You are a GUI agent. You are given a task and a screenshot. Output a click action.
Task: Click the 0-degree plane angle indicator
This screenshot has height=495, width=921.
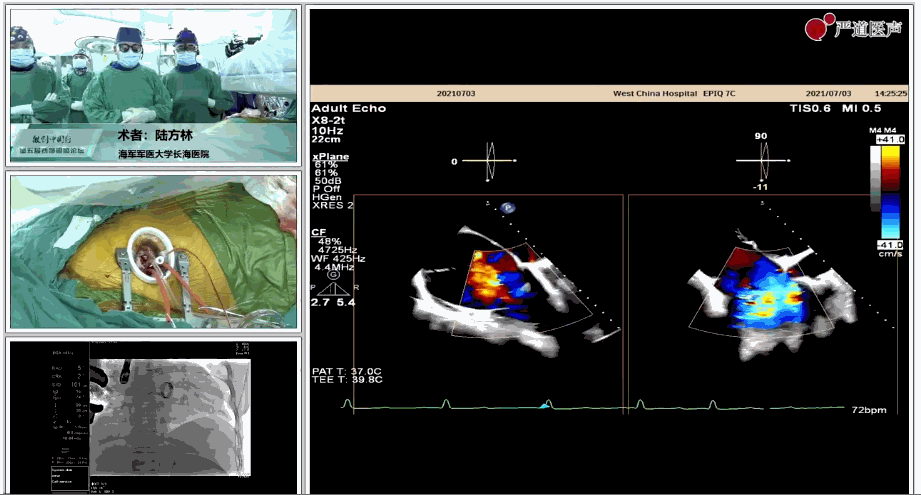[490, 161]
